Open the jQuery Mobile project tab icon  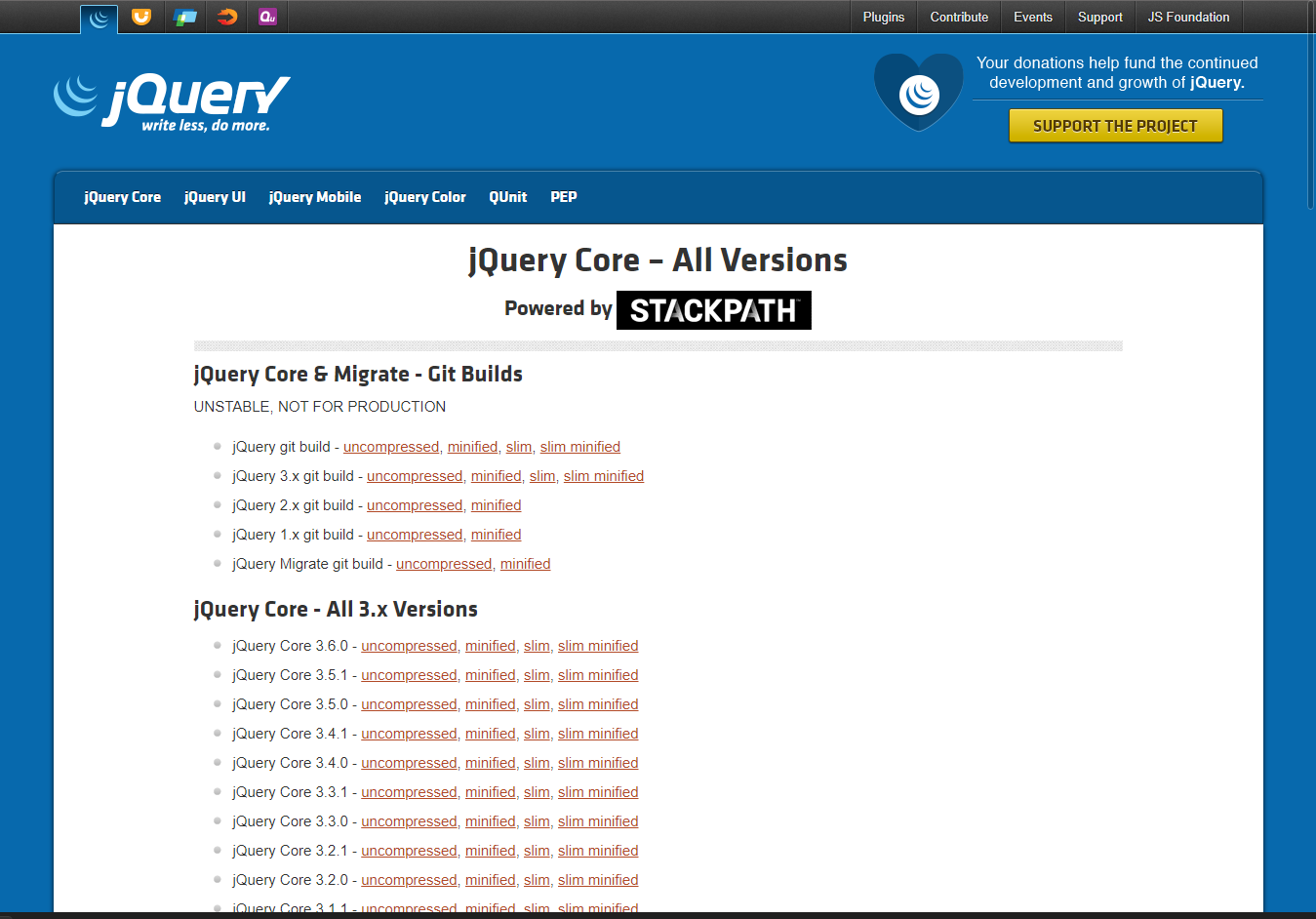pos(184,17)
